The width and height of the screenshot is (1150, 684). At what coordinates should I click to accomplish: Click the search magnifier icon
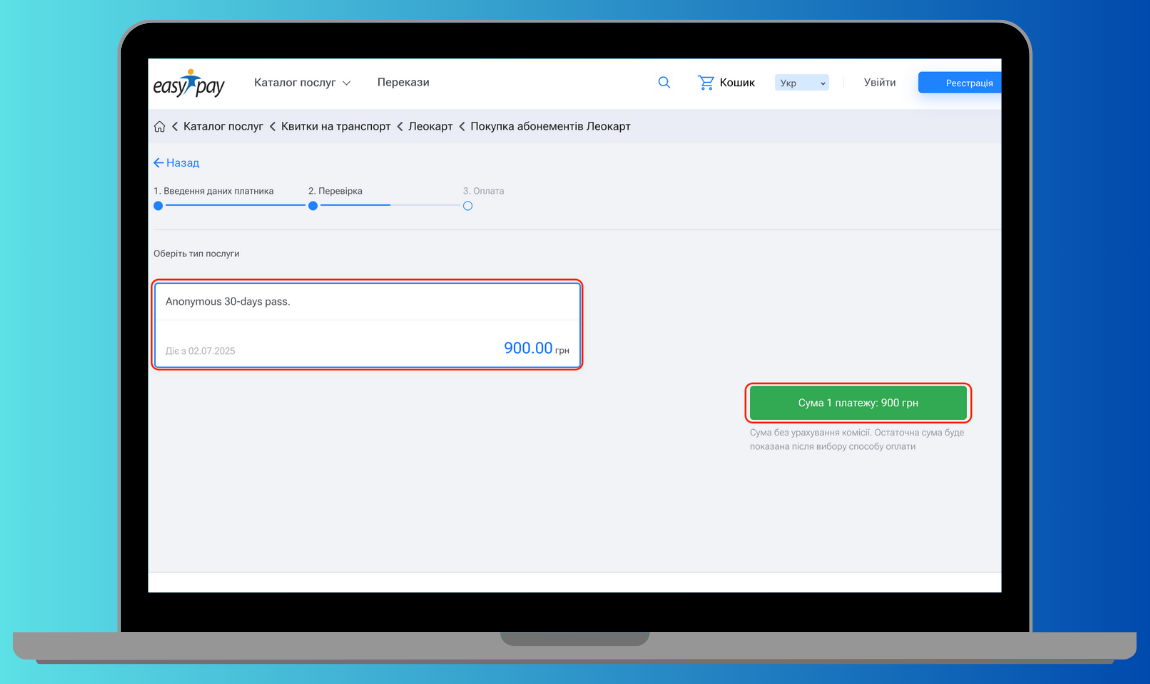click(x=664, y=82)
